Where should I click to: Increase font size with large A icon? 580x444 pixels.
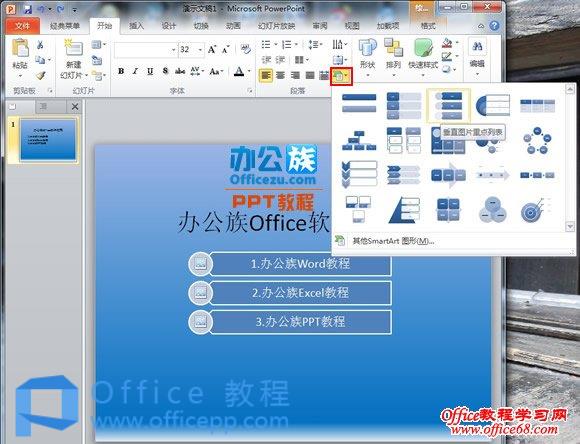pyautogui.click(x=212, y=49)
